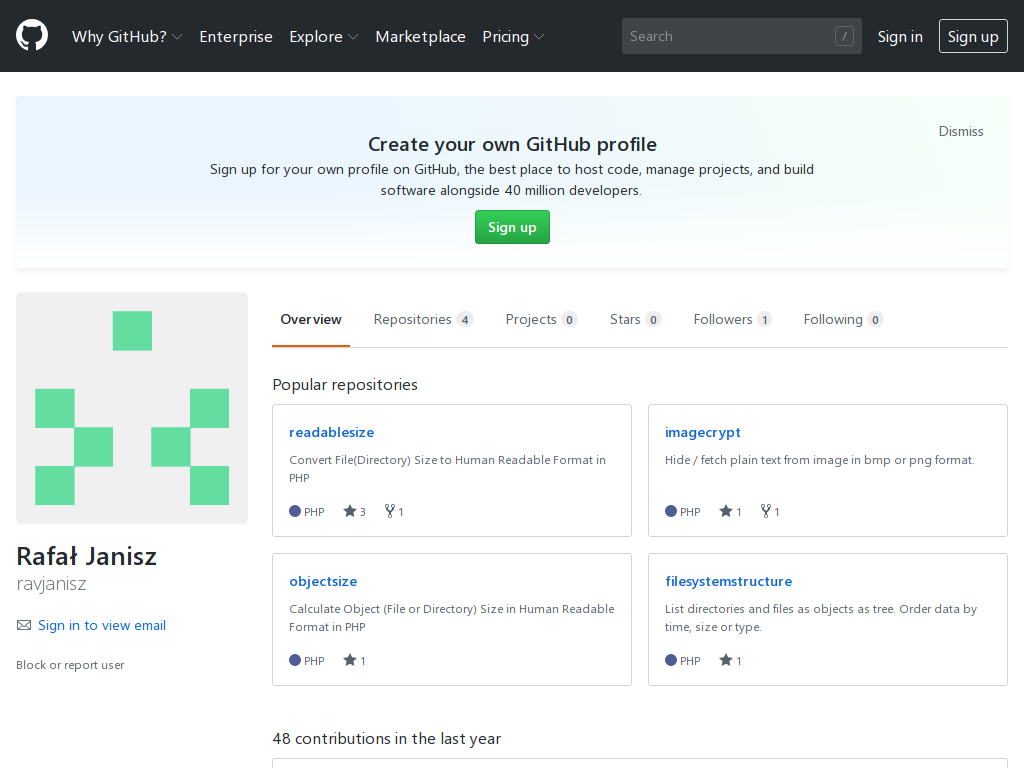Expand the Pricing dropdown menu

[513, 37]
